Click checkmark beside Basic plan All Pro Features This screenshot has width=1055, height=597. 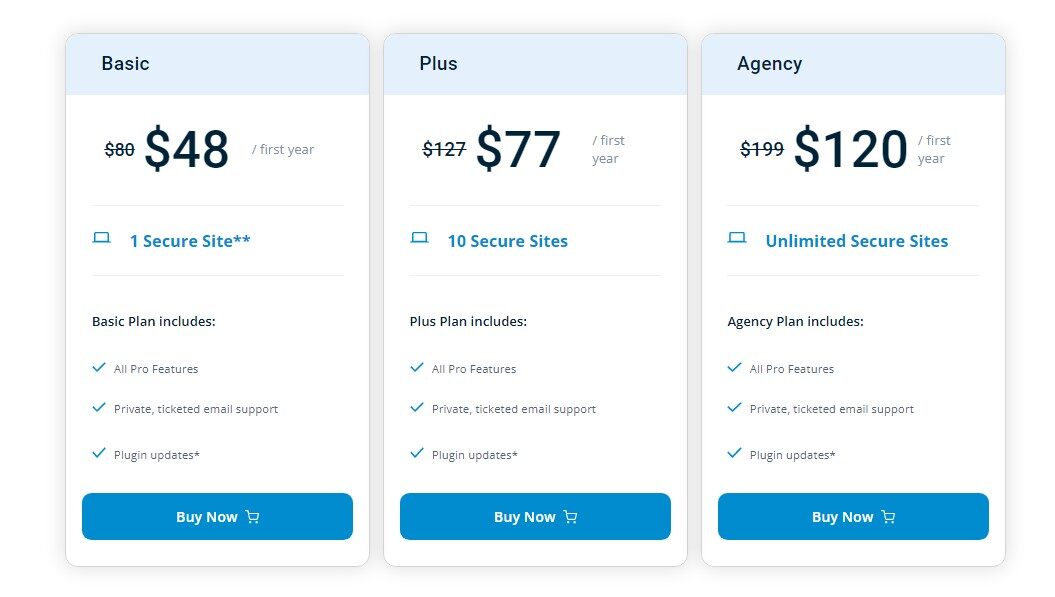(x=99, y=367)
